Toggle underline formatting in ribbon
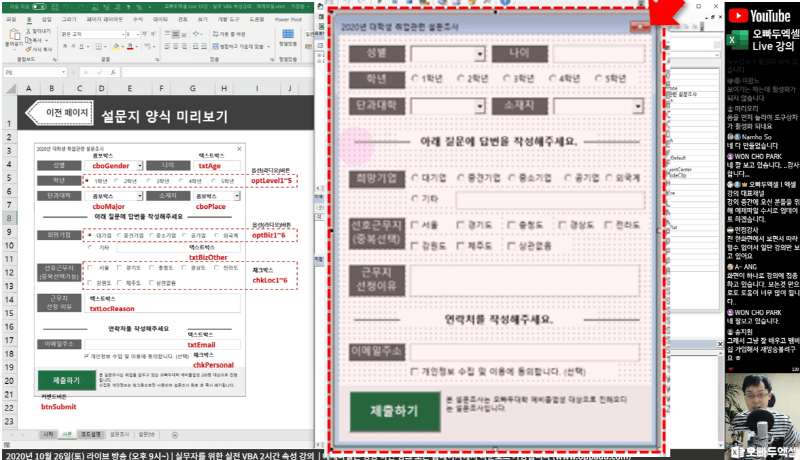The height and width of the screenshot is (460, 800). 81,46
